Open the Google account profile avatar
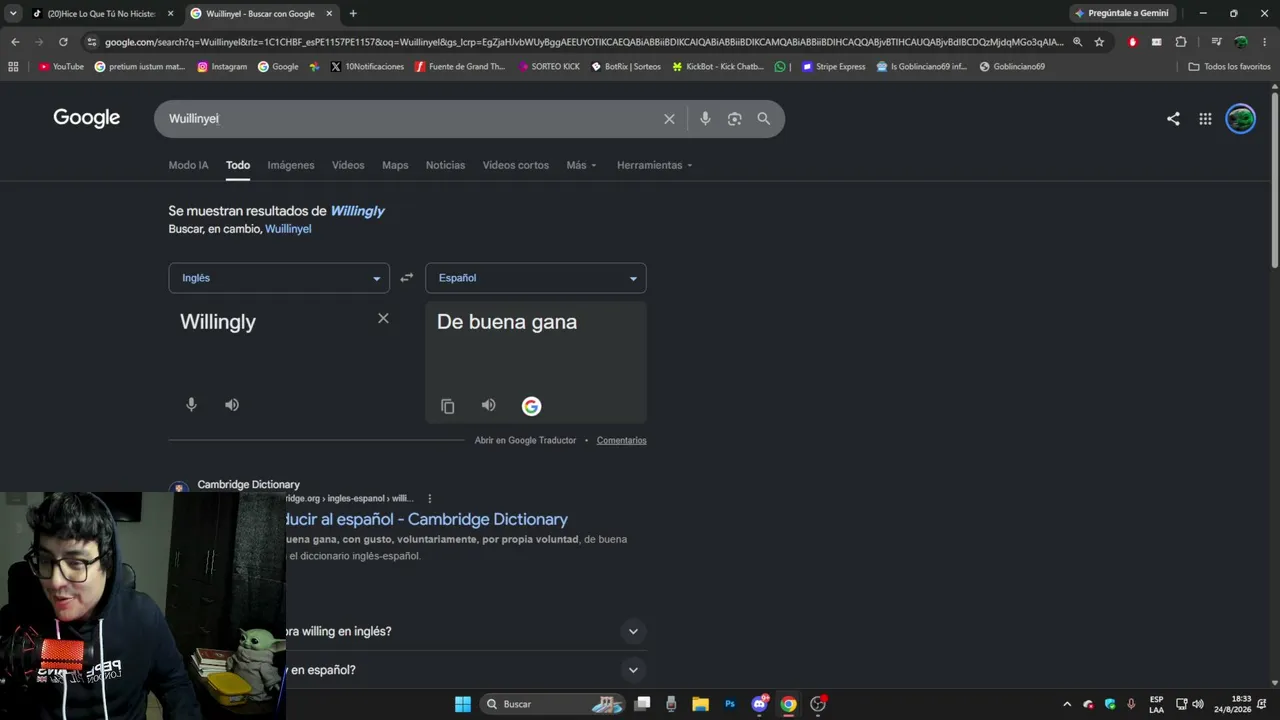 click(1241, 119)
